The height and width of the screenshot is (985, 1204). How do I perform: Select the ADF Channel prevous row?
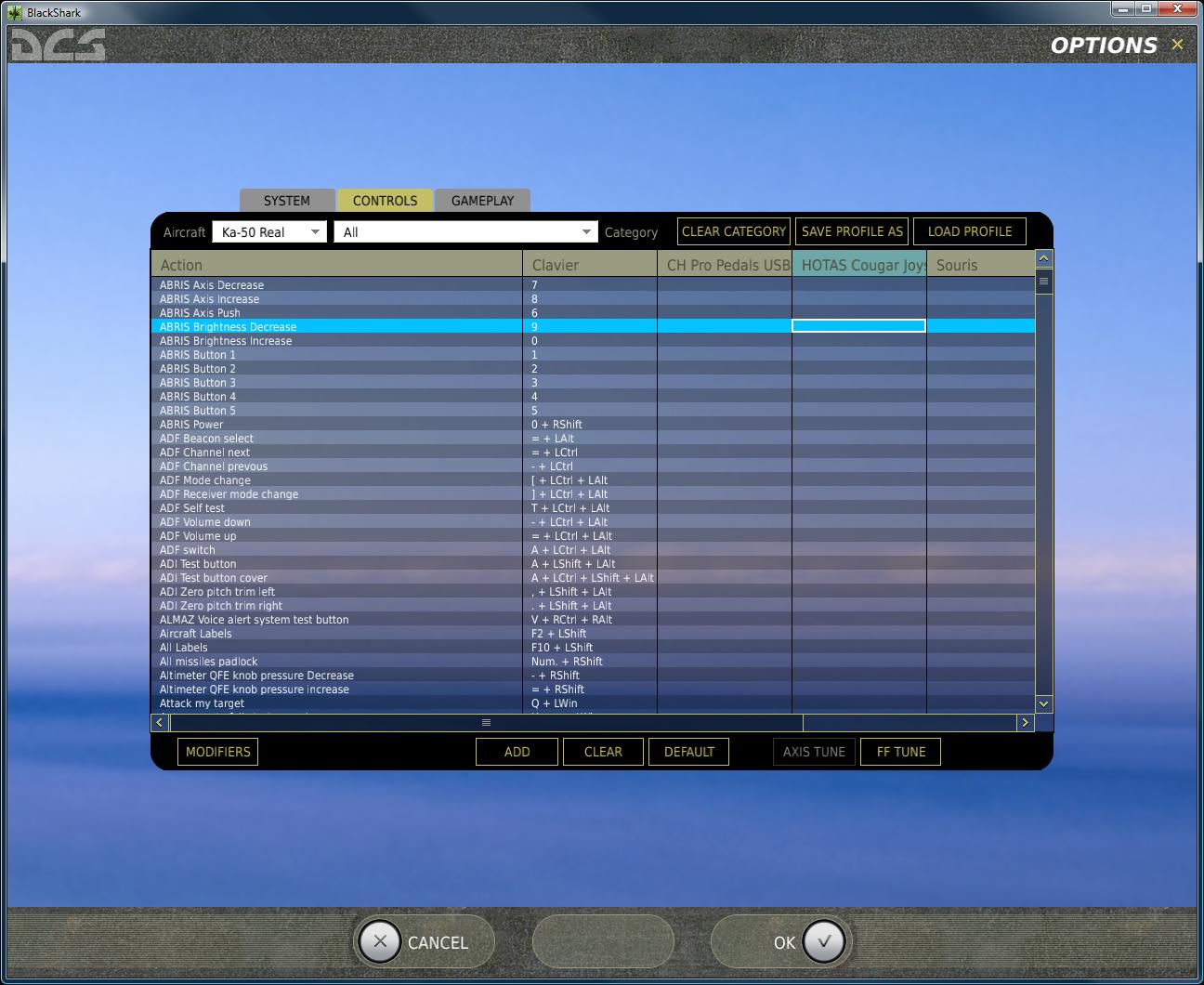click(593, 466)
